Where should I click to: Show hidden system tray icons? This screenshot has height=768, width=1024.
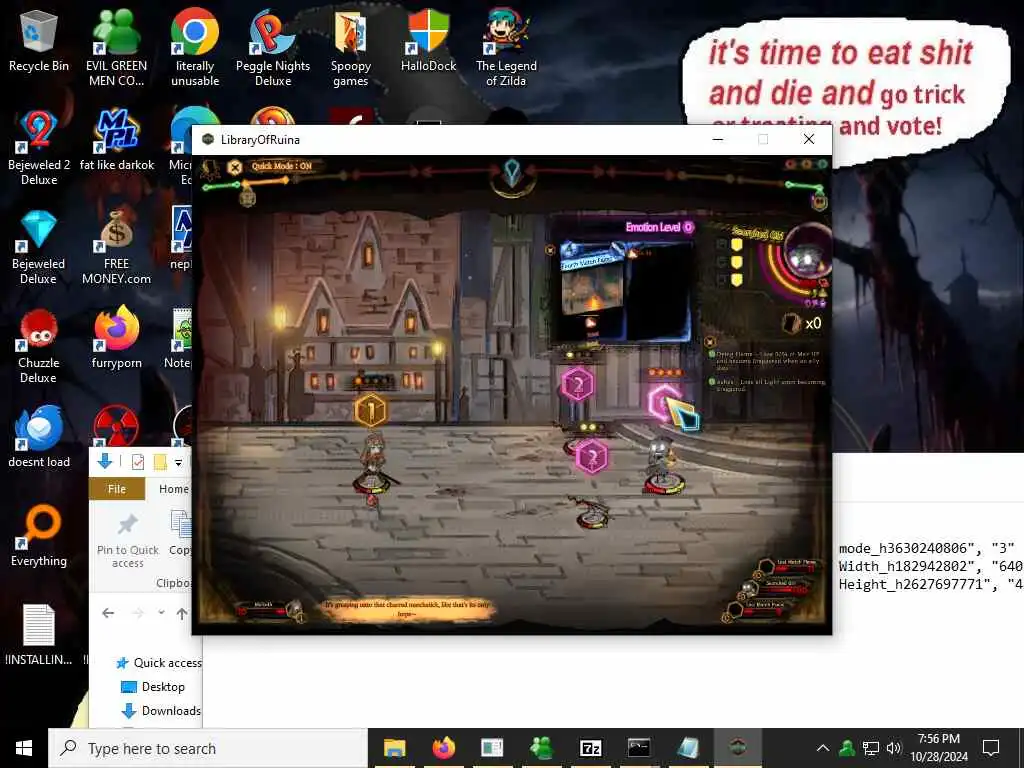pyautogui.click(x=823, y=748)
